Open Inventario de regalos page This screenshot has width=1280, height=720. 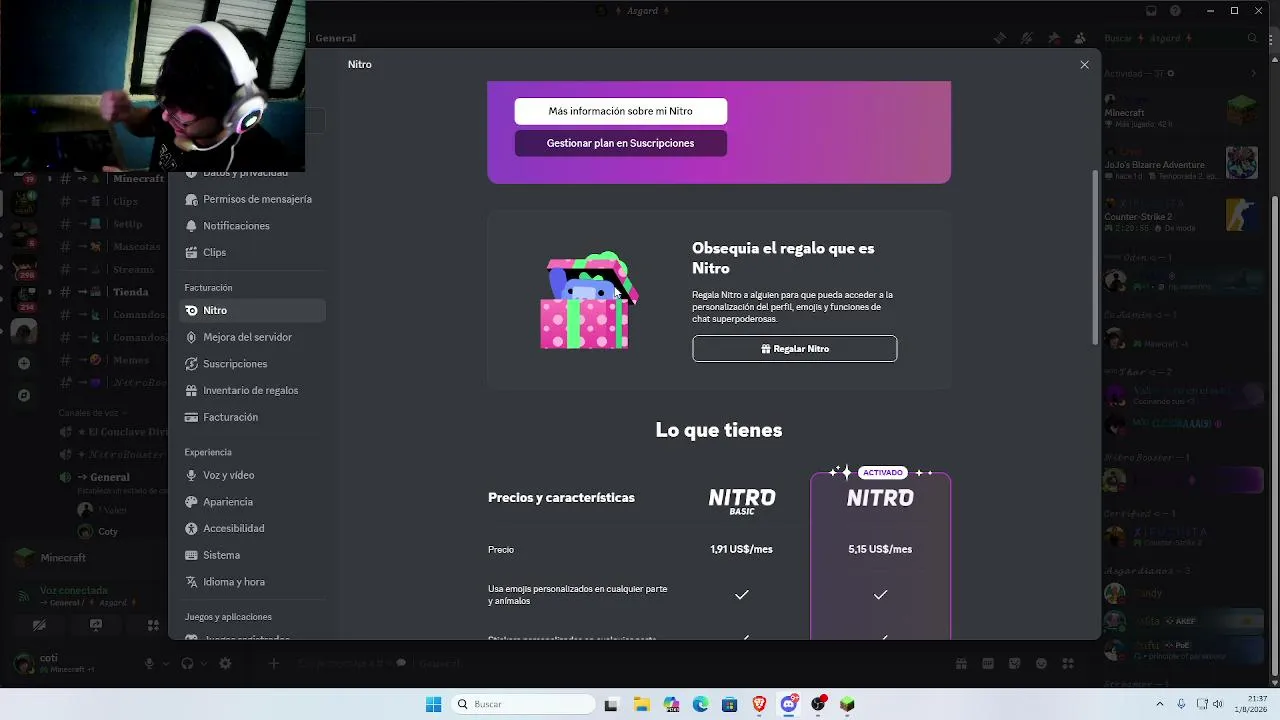(x=252, y=390)
